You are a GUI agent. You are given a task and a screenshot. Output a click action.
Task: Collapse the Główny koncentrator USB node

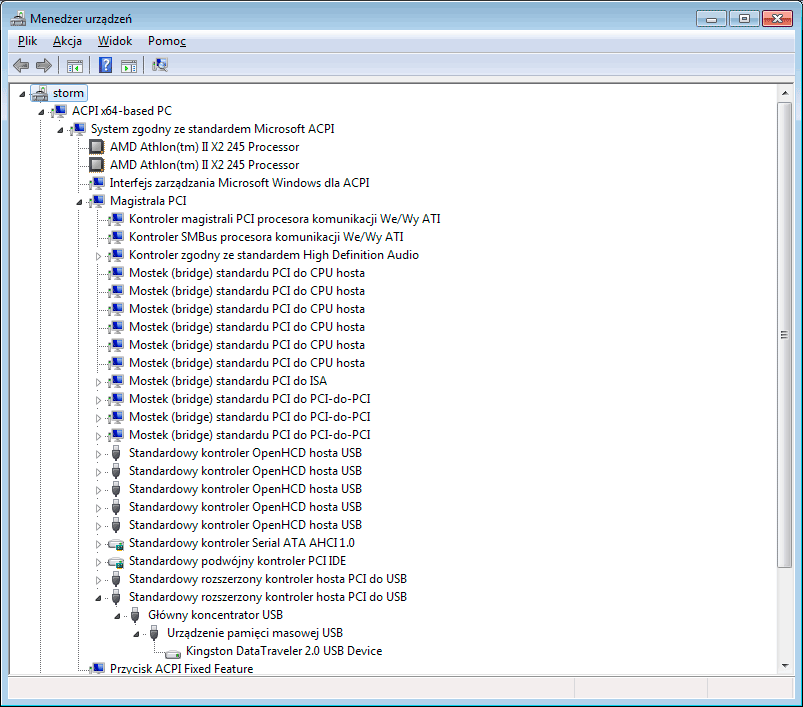(x=117, y=616)
